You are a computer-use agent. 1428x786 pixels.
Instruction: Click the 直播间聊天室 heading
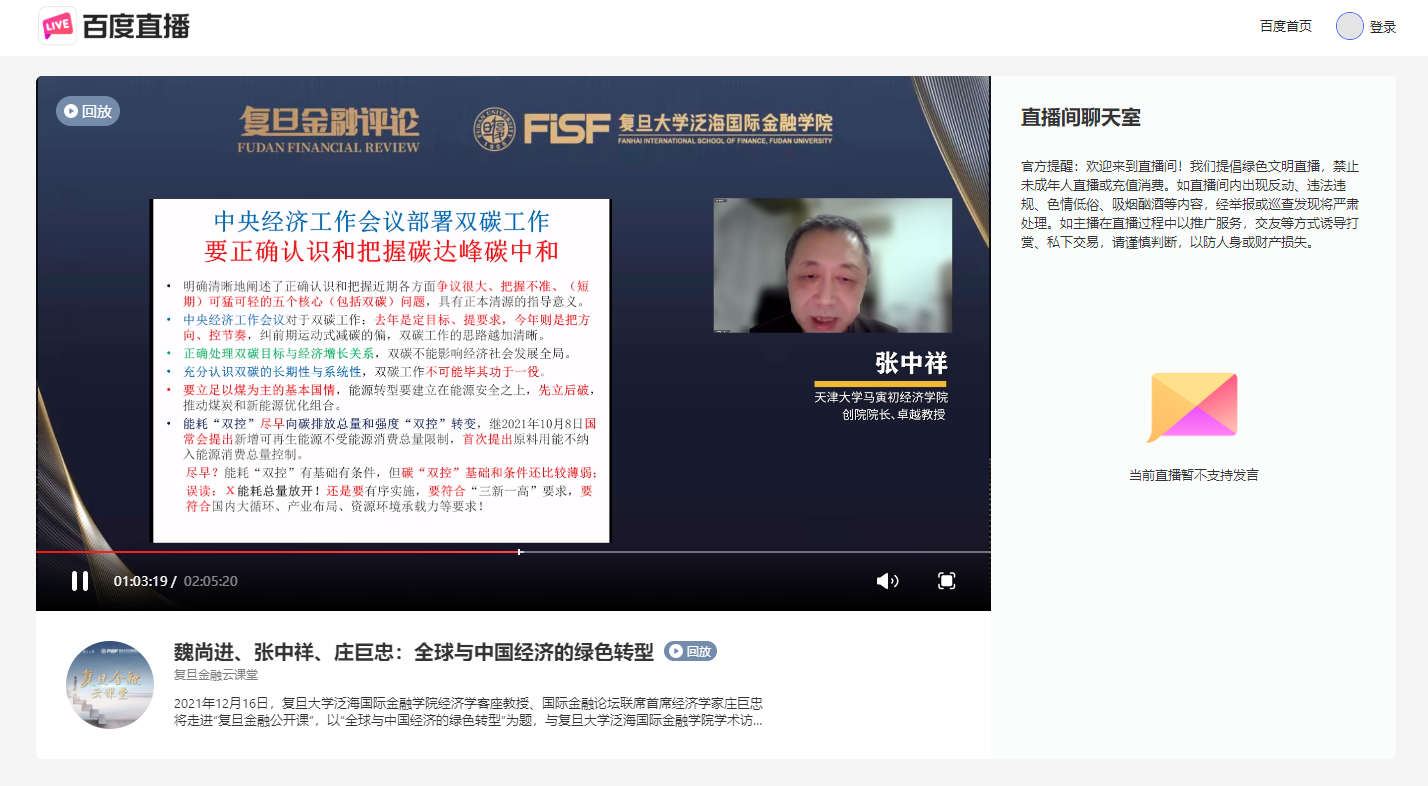pyautogui.click(x=1080, y=118)
